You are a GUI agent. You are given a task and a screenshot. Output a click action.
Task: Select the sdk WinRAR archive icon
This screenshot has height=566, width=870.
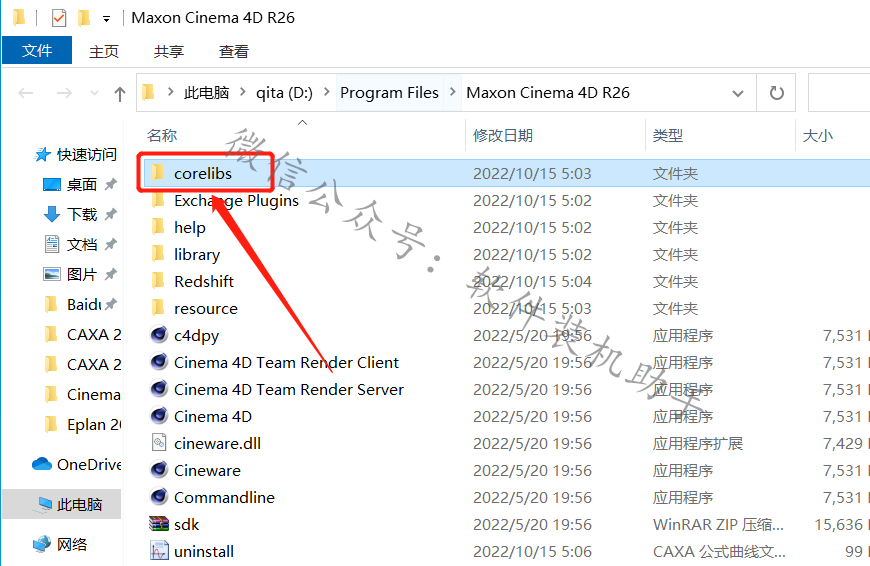[x=159, y=524]
